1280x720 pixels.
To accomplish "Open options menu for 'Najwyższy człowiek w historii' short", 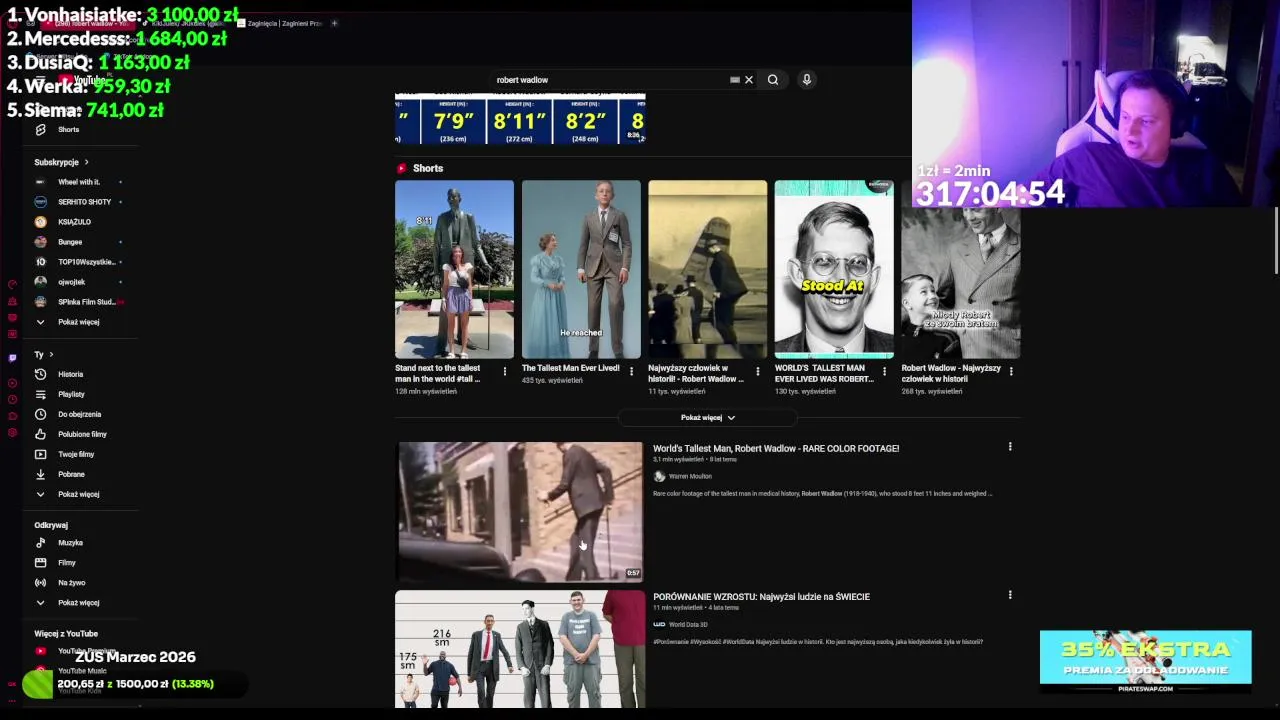I will point(758,372).
